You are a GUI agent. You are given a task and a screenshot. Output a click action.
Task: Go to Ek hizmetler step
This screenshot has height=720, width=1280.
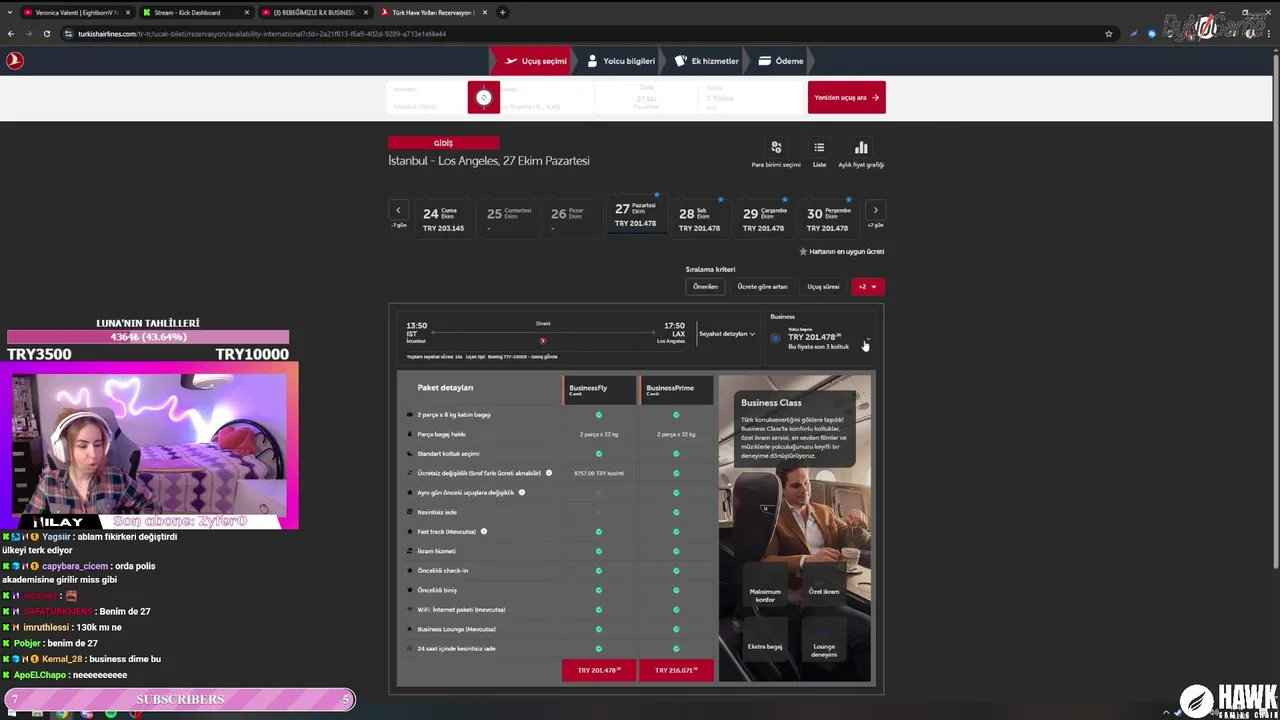click(706, 61)
